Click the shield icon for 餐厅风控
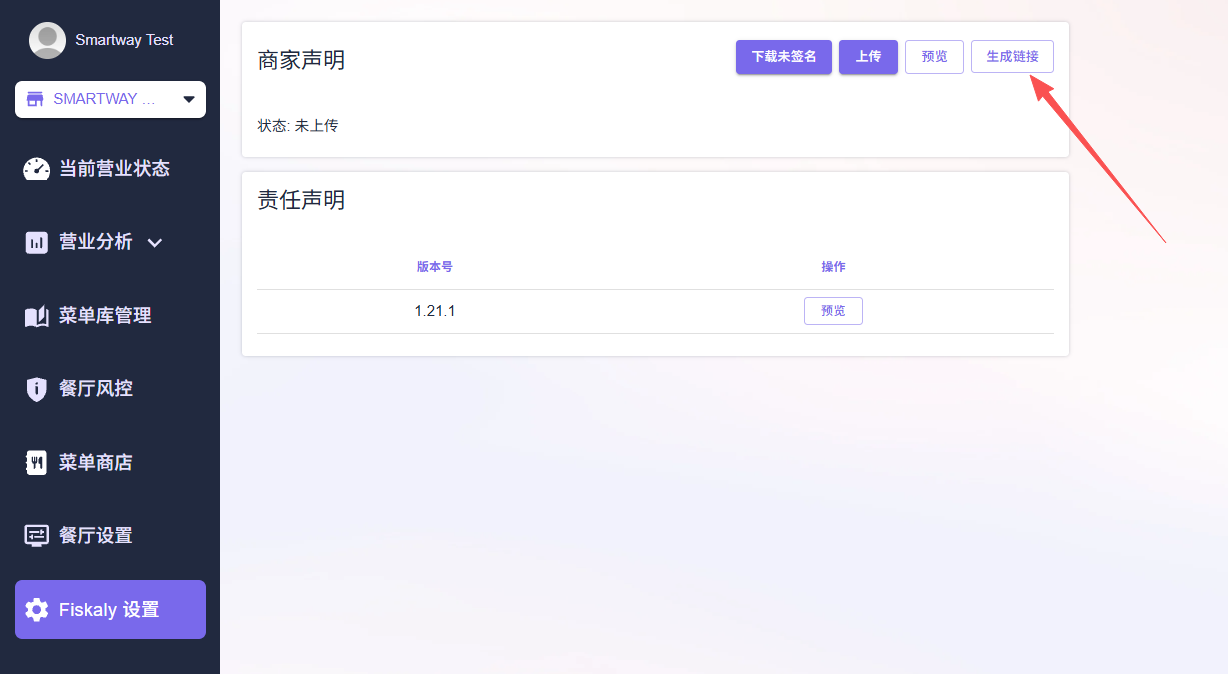This screenshot has width=1228, height=674. click(37, 389)
